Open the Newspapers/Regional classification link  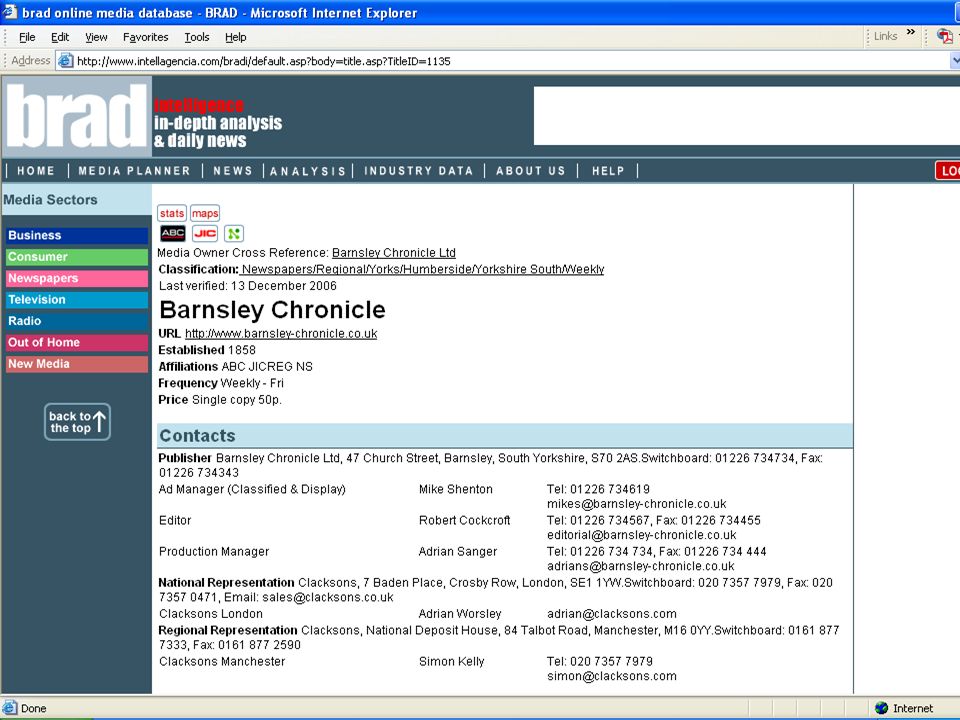pos(422,269)
